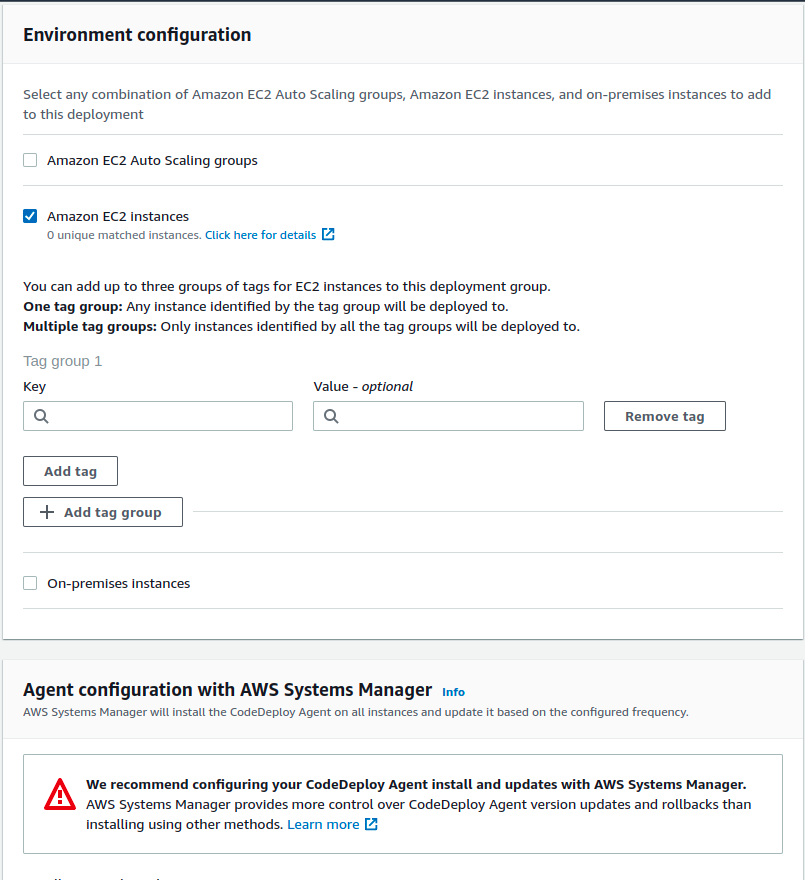The width and height of the screenshot is (805, 880).
Task: Click the search magnifier icon in Value field
Action: pyautogui.click(x=331, y=416)
